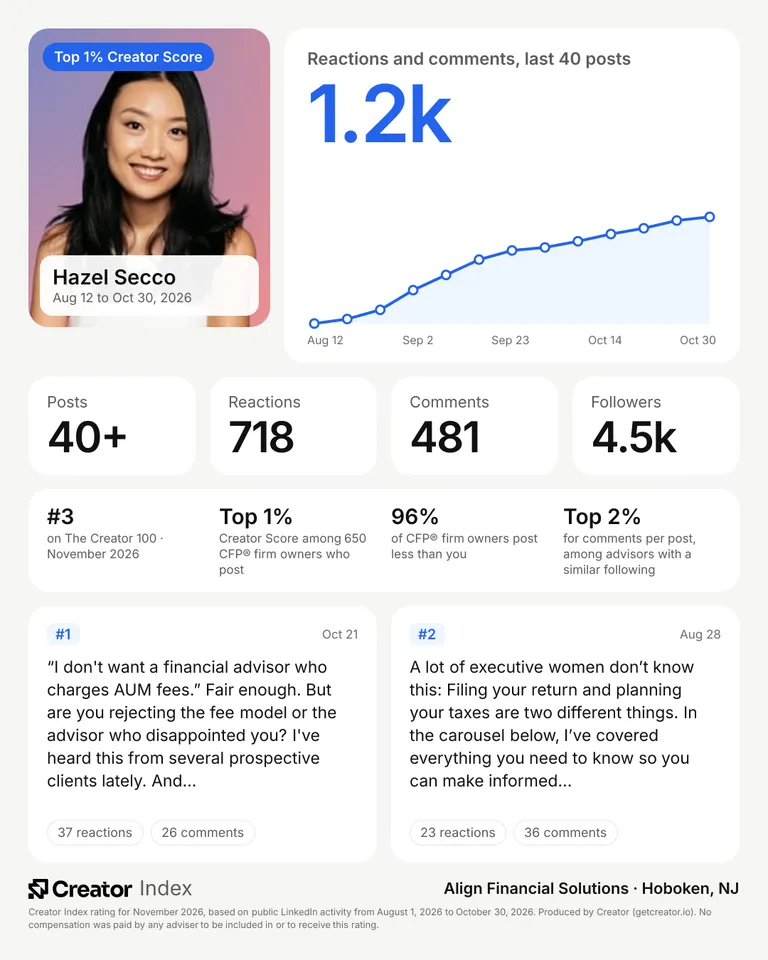Viewport: 768px width, 960px height.
Task: Click the Reactions 718 stat card
Action: tap(293, 426)
